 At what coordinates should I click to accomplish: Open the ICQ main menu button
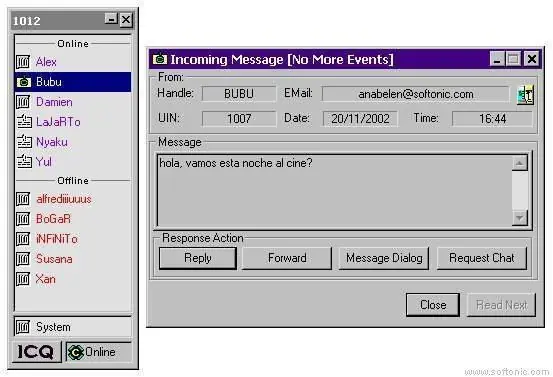point(36,352)
